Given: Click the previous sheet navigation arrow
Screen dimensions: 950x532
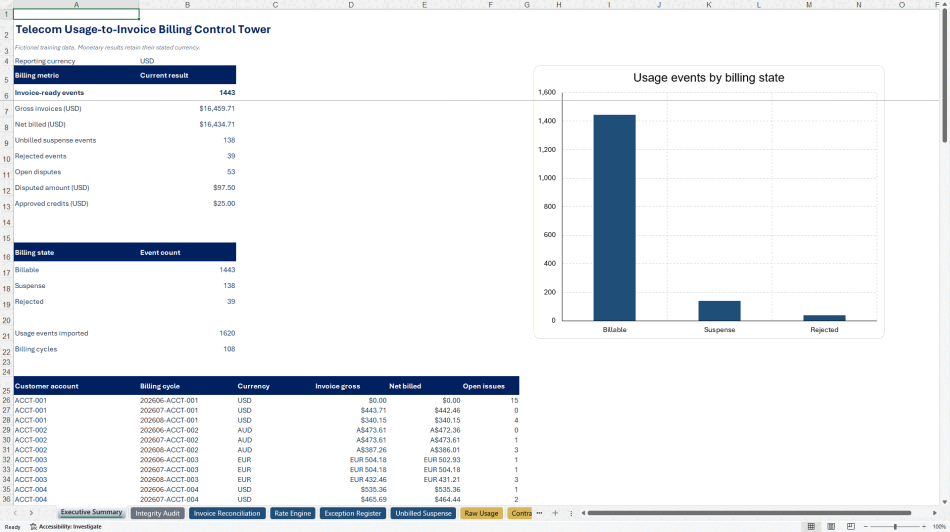Looking at the screenshot, I should tap(15, 513).
